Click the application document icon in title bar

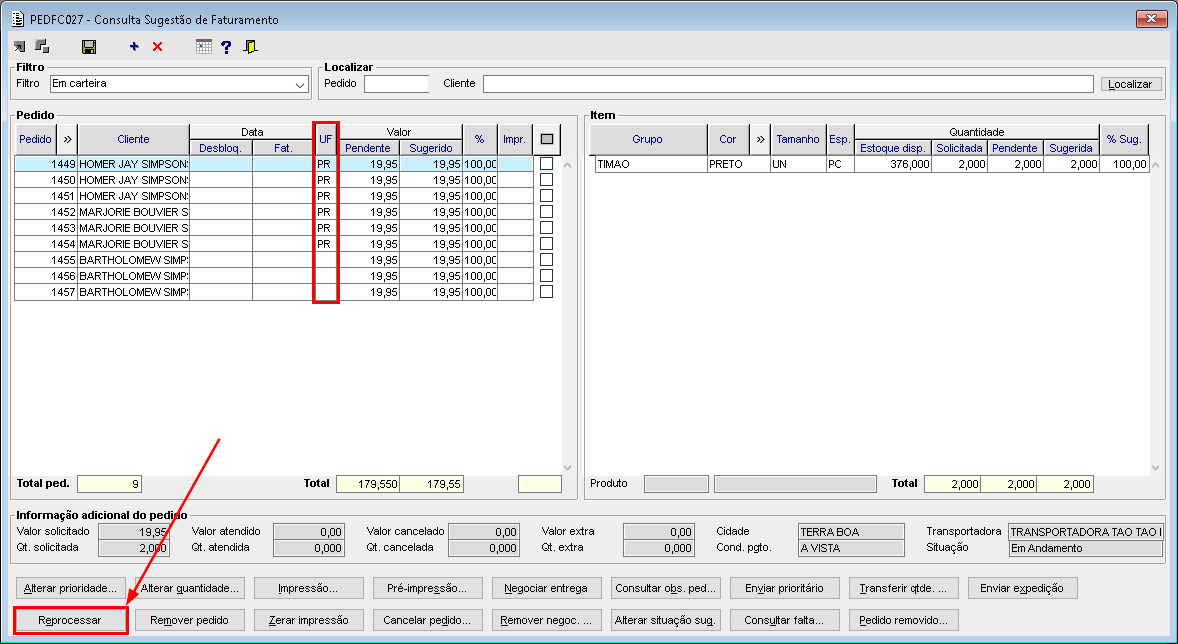pyautogui.click(x=18, y=19)
